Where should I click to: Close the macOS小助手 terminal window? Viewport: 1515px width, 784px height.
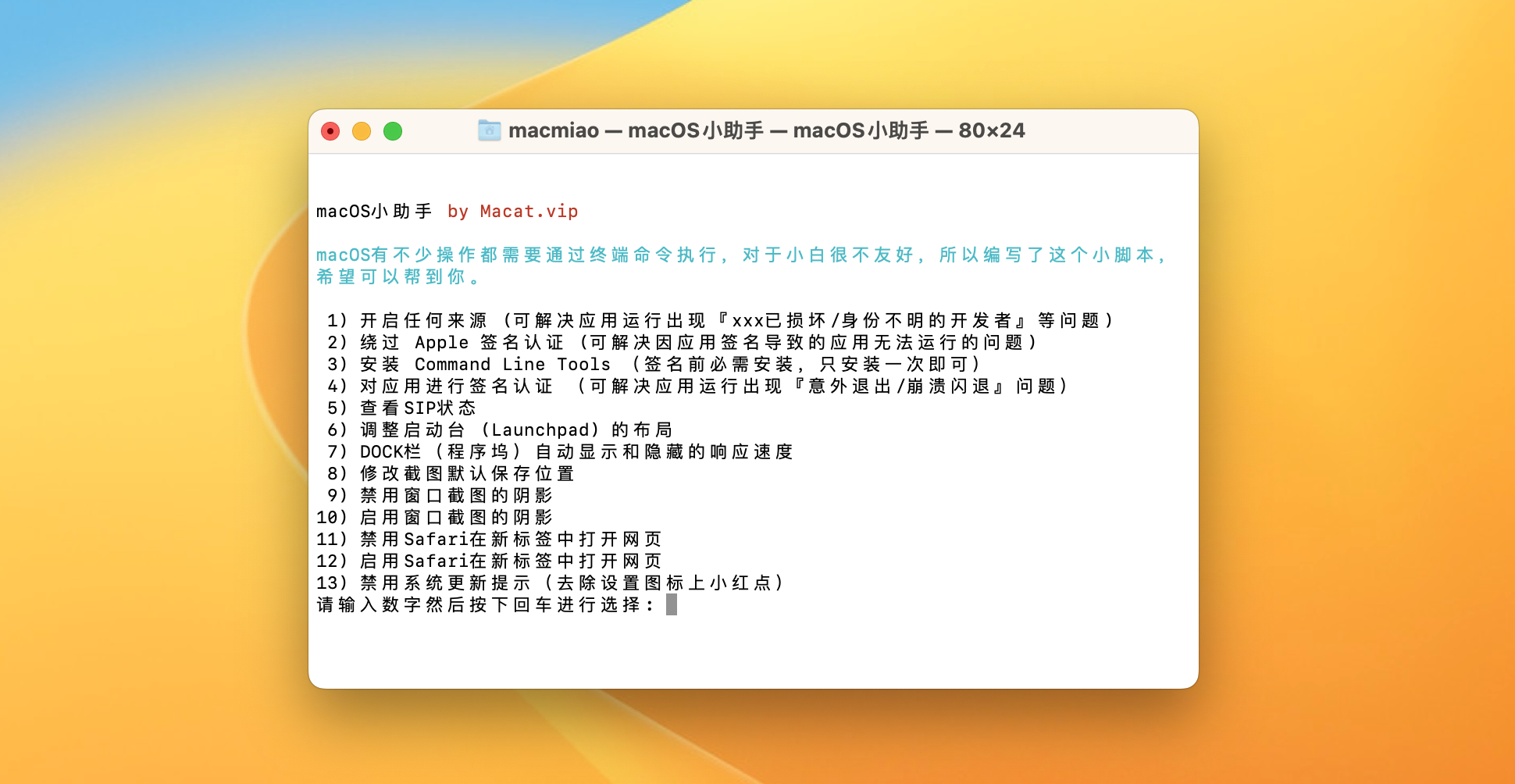pos(330,131)
